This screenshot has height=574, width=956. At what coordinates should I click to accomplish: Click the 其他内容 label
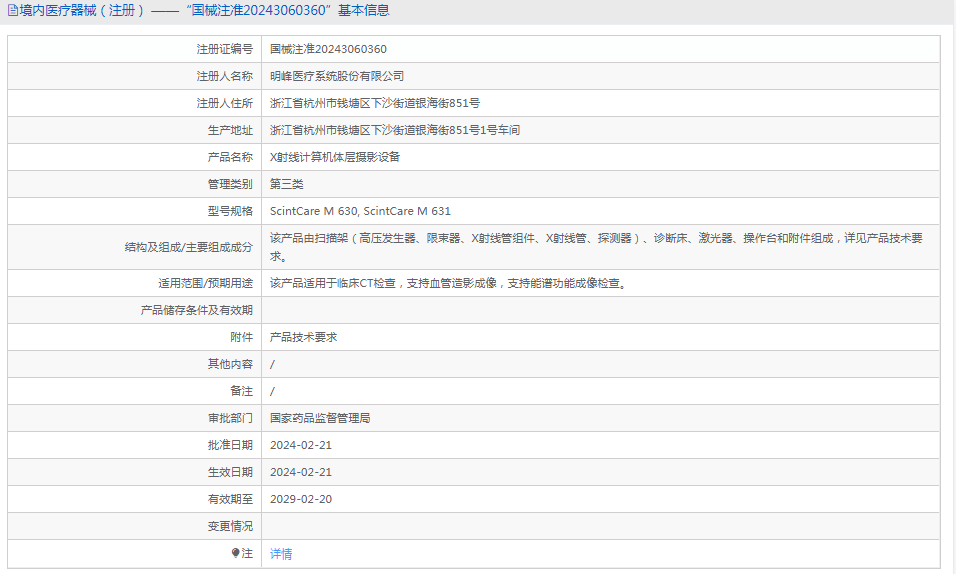pyautogui.click(x=230, y=364)
